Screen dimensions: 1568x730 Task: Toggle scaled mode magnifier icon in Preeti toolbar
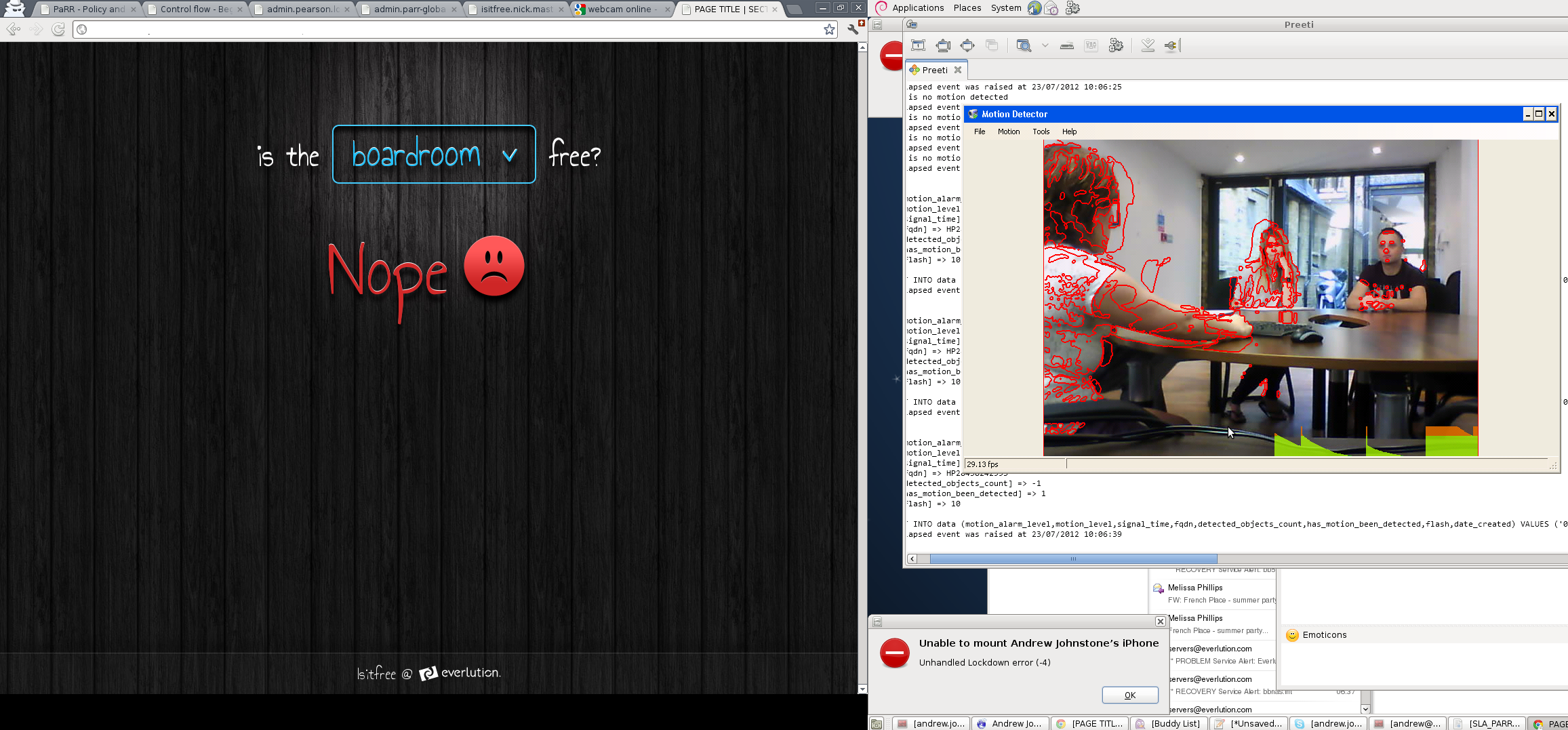coord(1024,45)
